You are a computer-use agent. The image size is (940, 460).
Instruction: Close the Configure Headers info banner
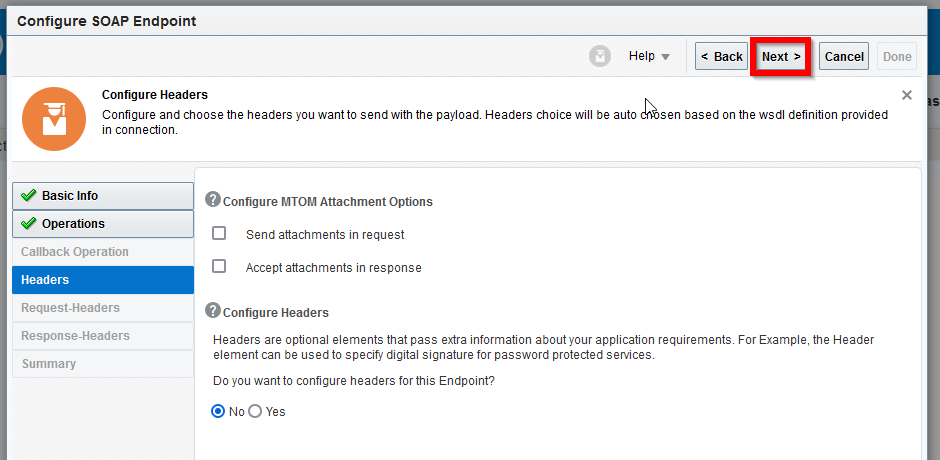(907, 95)
